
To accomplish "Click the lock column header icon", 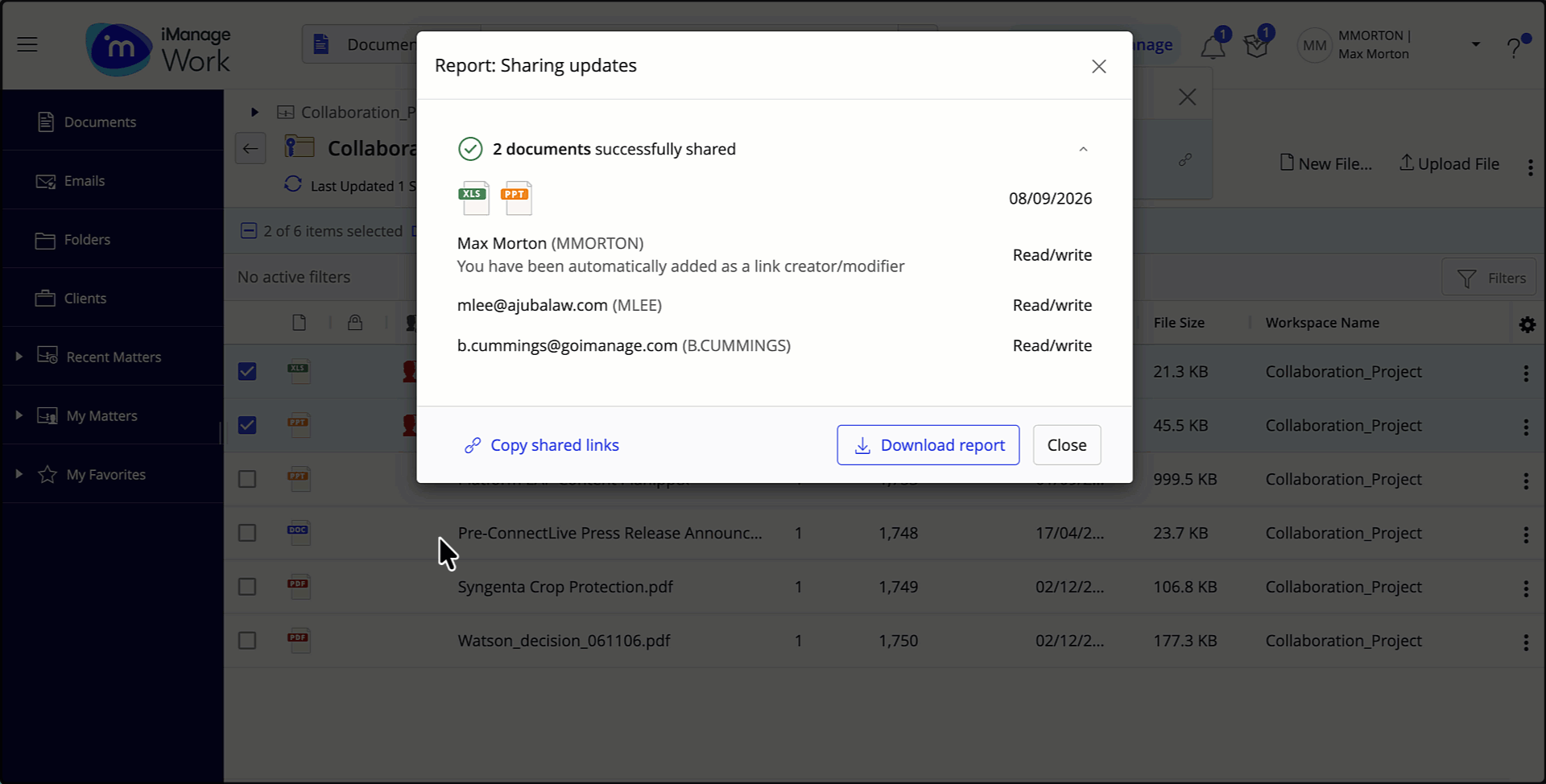I will pyautogui.click(x=355, y=323).
